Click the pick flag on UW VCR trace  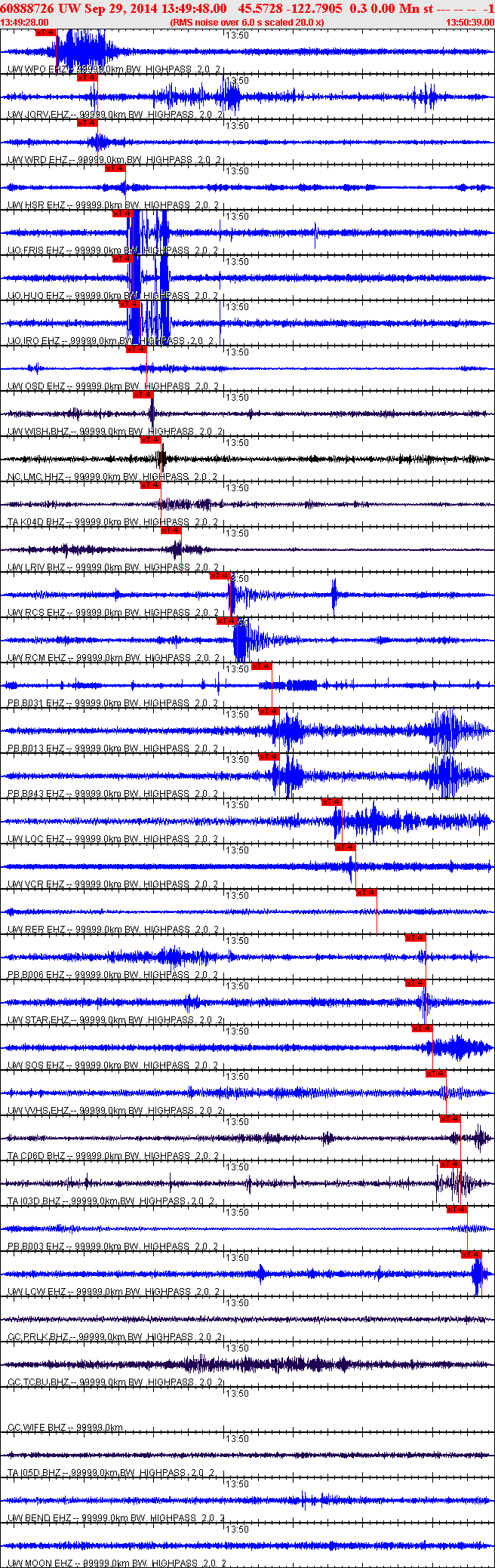[345, 847]
